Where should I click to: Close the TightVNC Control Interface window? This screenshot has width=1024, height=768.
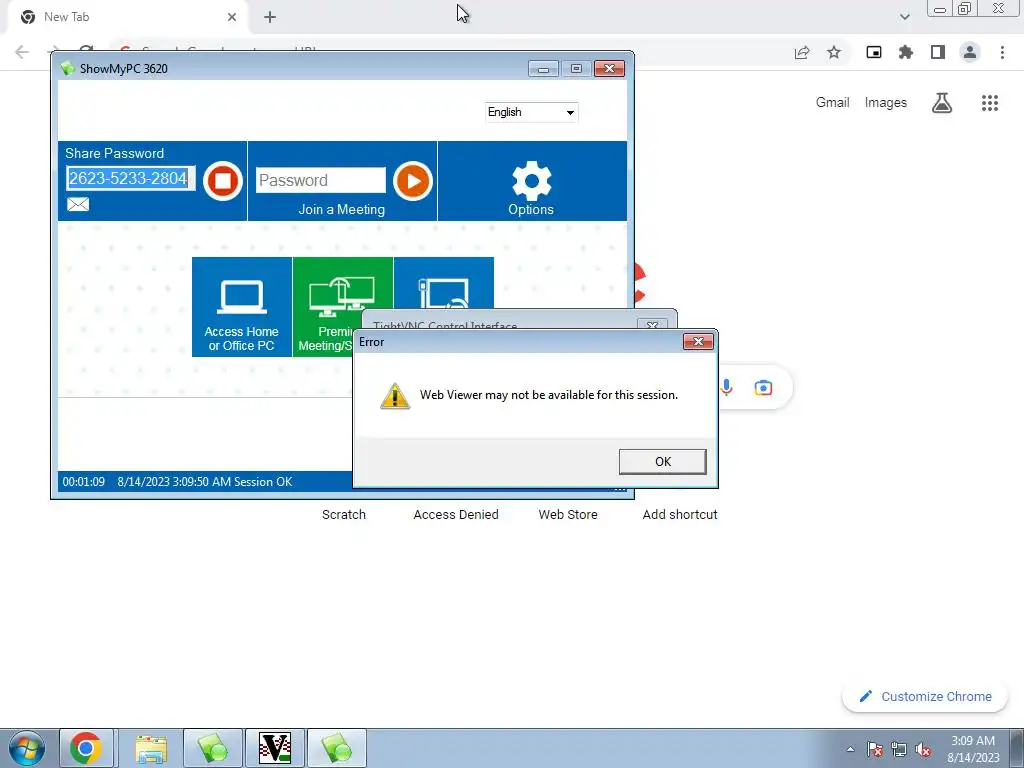tap(652, 325)
